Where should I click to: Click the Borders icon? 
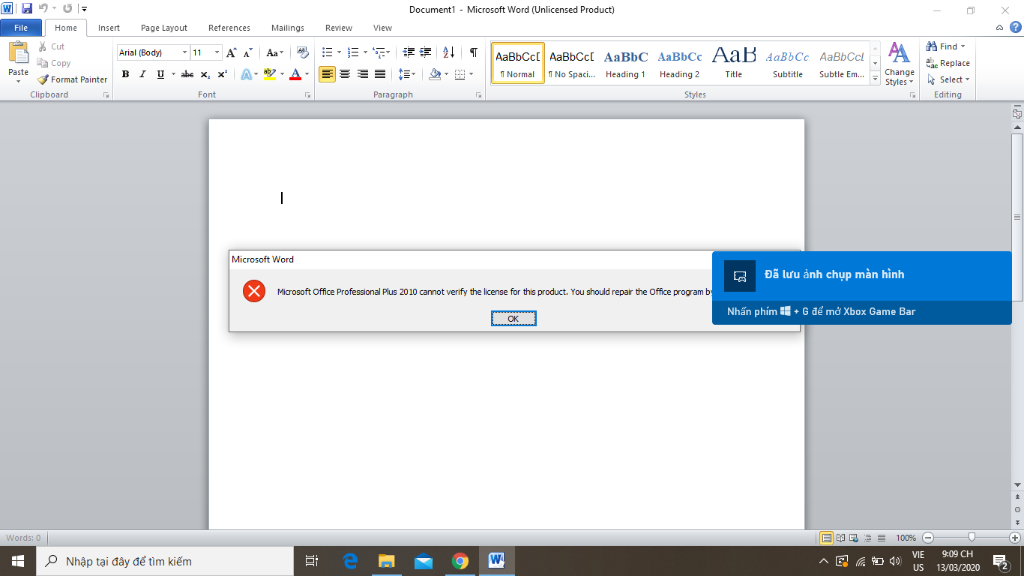click(460, 74)
